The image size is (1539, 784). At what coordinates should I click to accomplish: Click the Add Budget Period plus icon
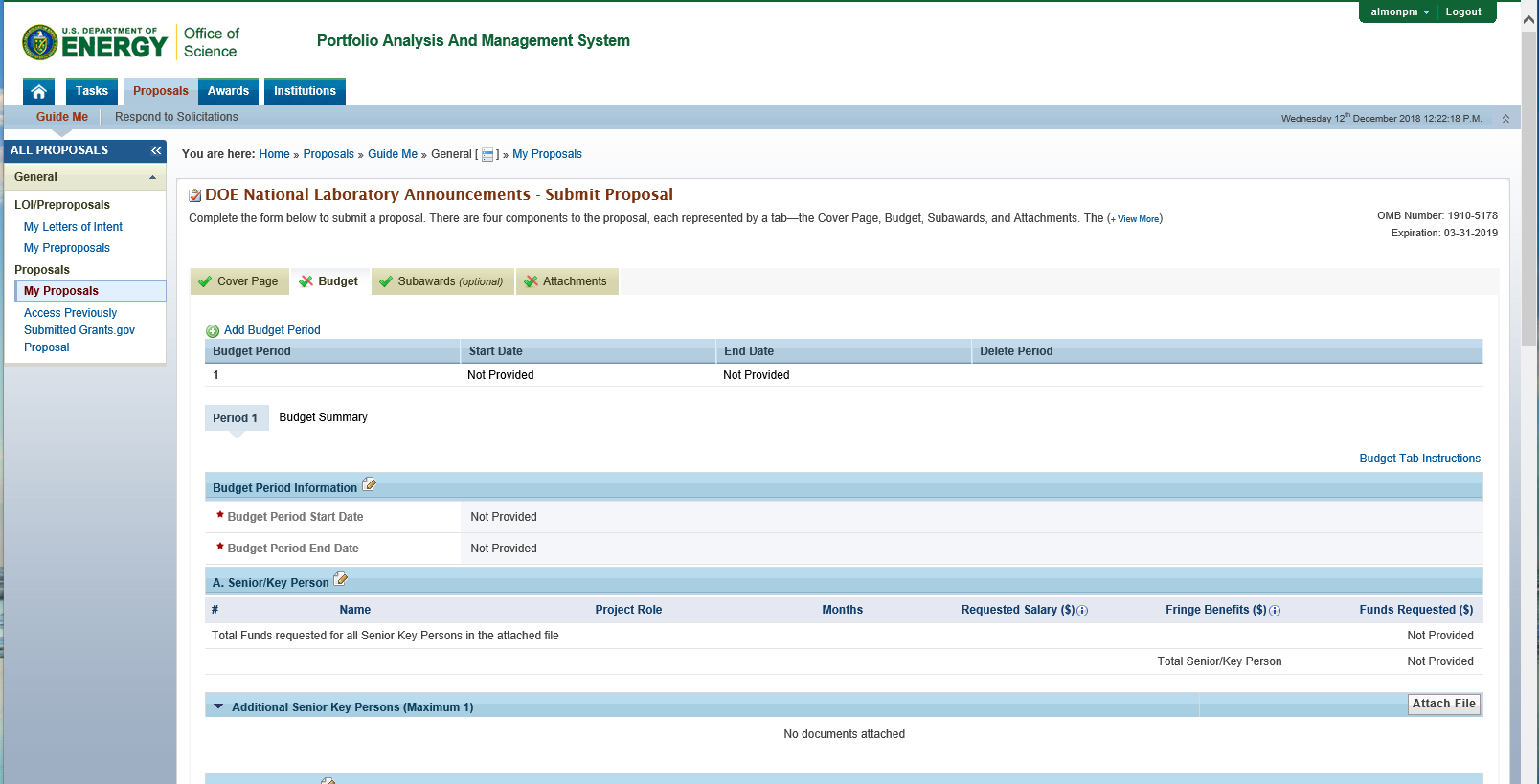tap(213, 331)
